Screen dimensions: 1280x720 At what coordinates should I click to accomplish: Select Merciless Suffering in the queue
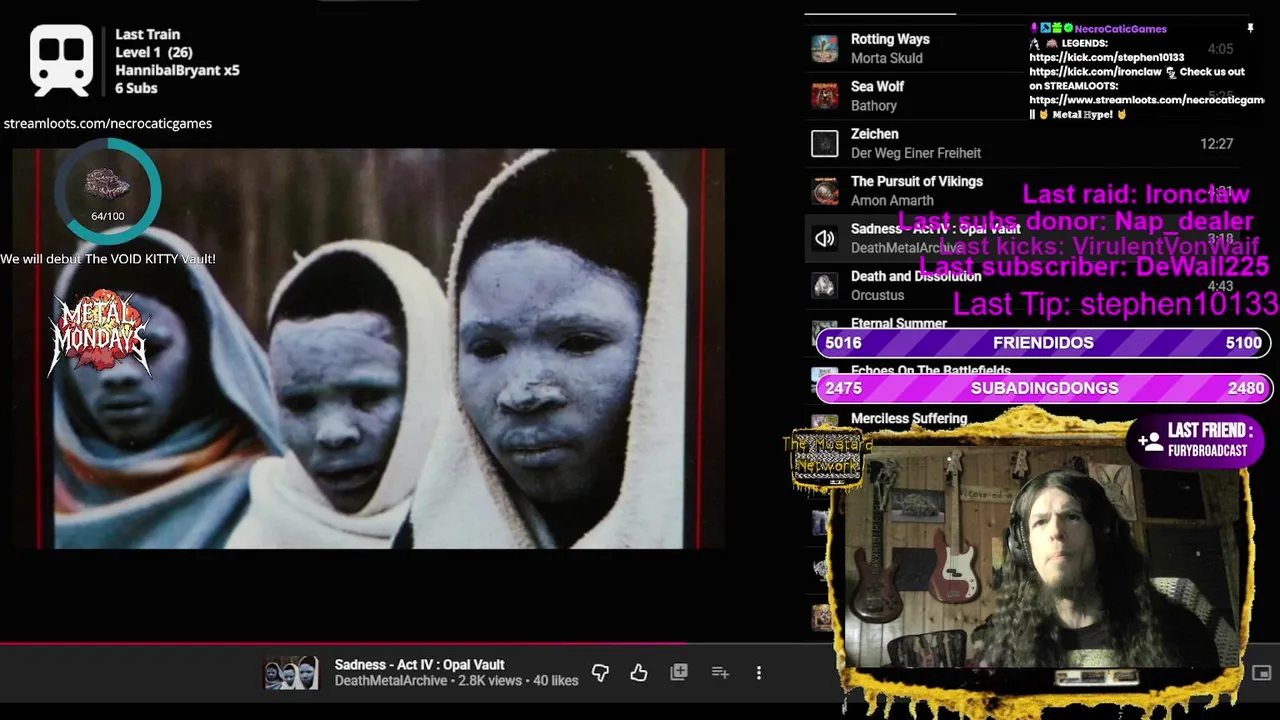(x=909, y=419)
